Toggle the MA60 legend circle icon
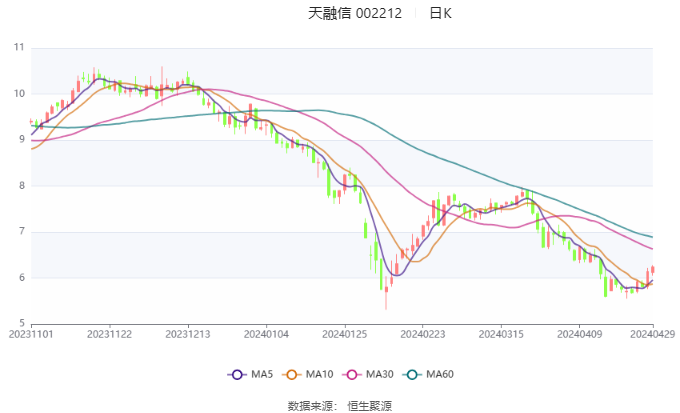 coord(412,374)
